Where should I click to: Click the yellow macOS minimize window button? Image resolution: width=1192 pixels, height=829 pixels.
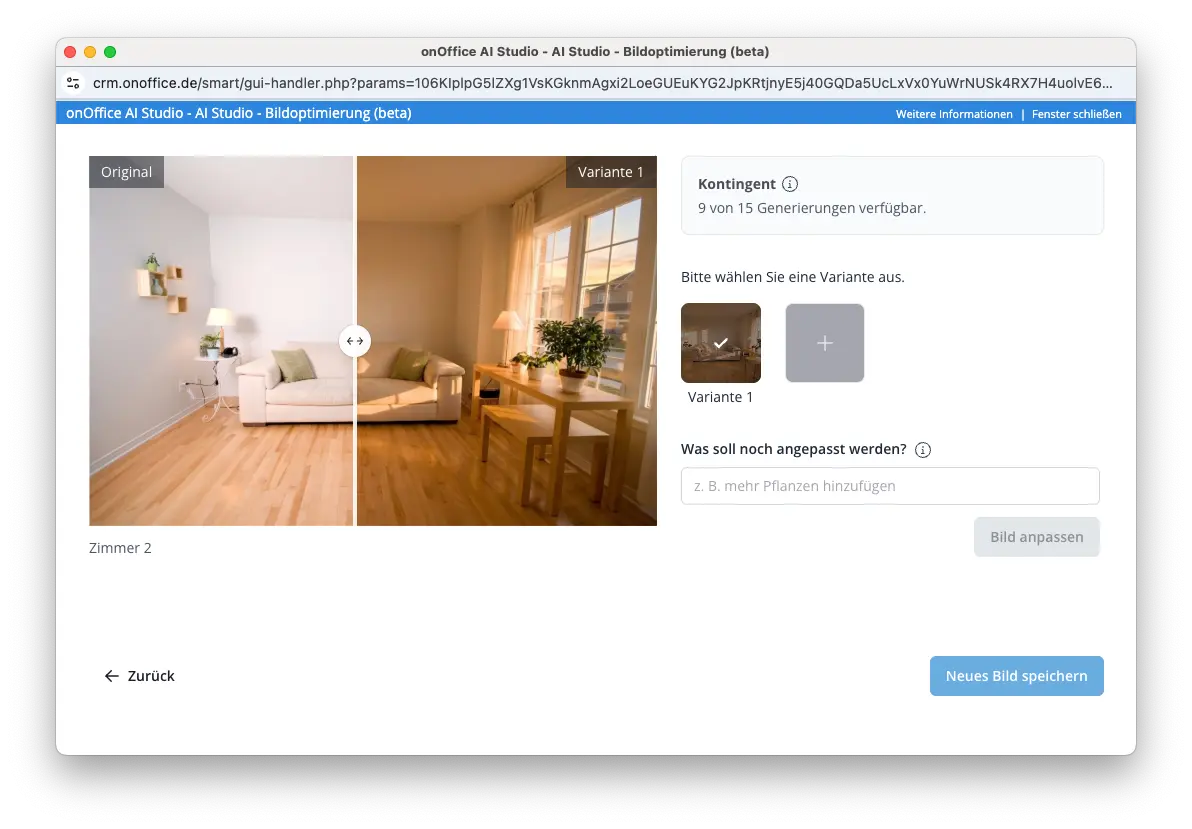(90, 52)
